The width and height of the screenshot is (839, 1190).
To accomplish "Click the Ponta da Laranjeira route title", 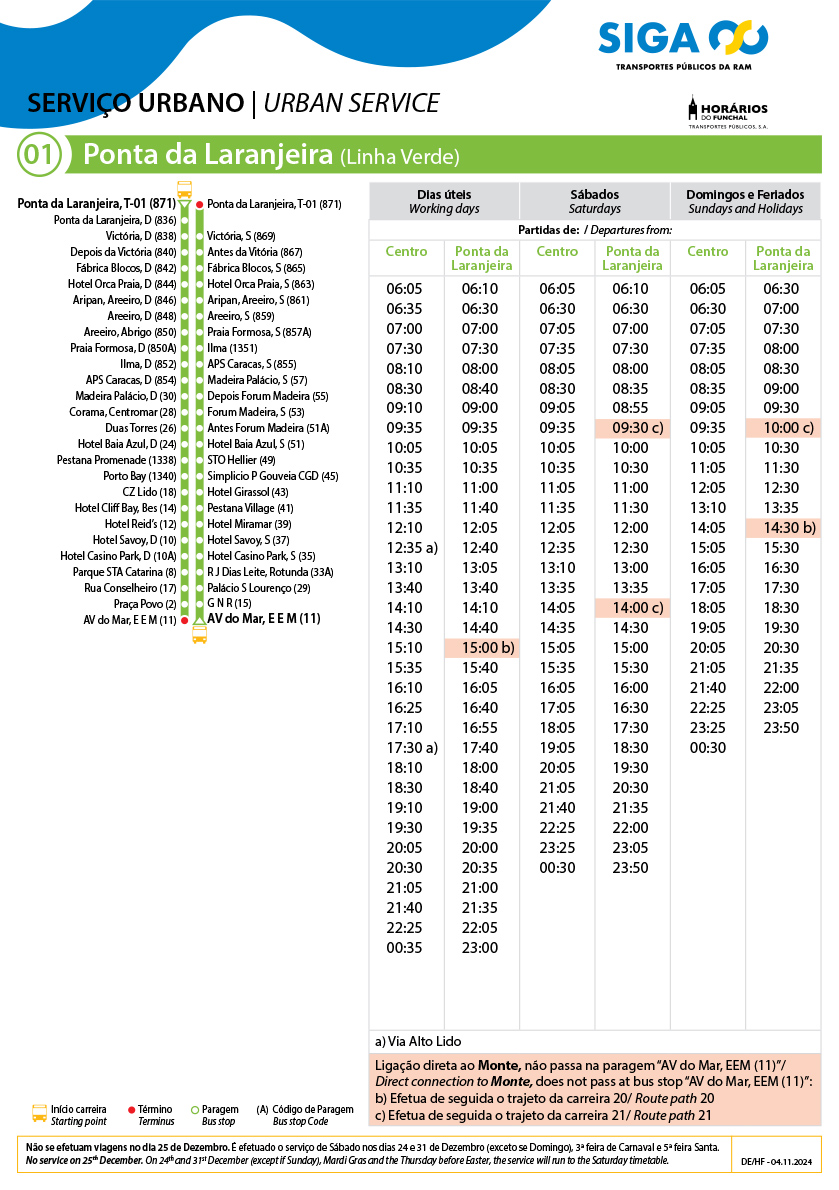I will coord(207,156).
